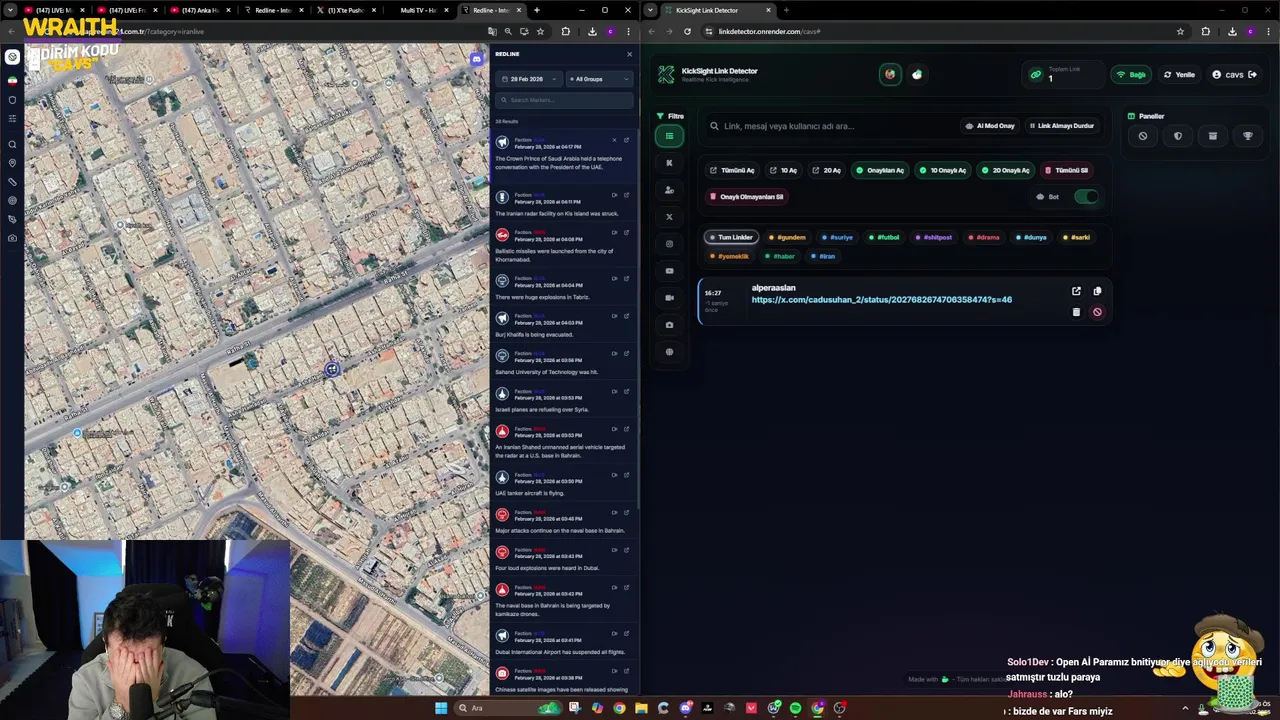
Task: Open the Windows Start menu
Action: point(441,708)
